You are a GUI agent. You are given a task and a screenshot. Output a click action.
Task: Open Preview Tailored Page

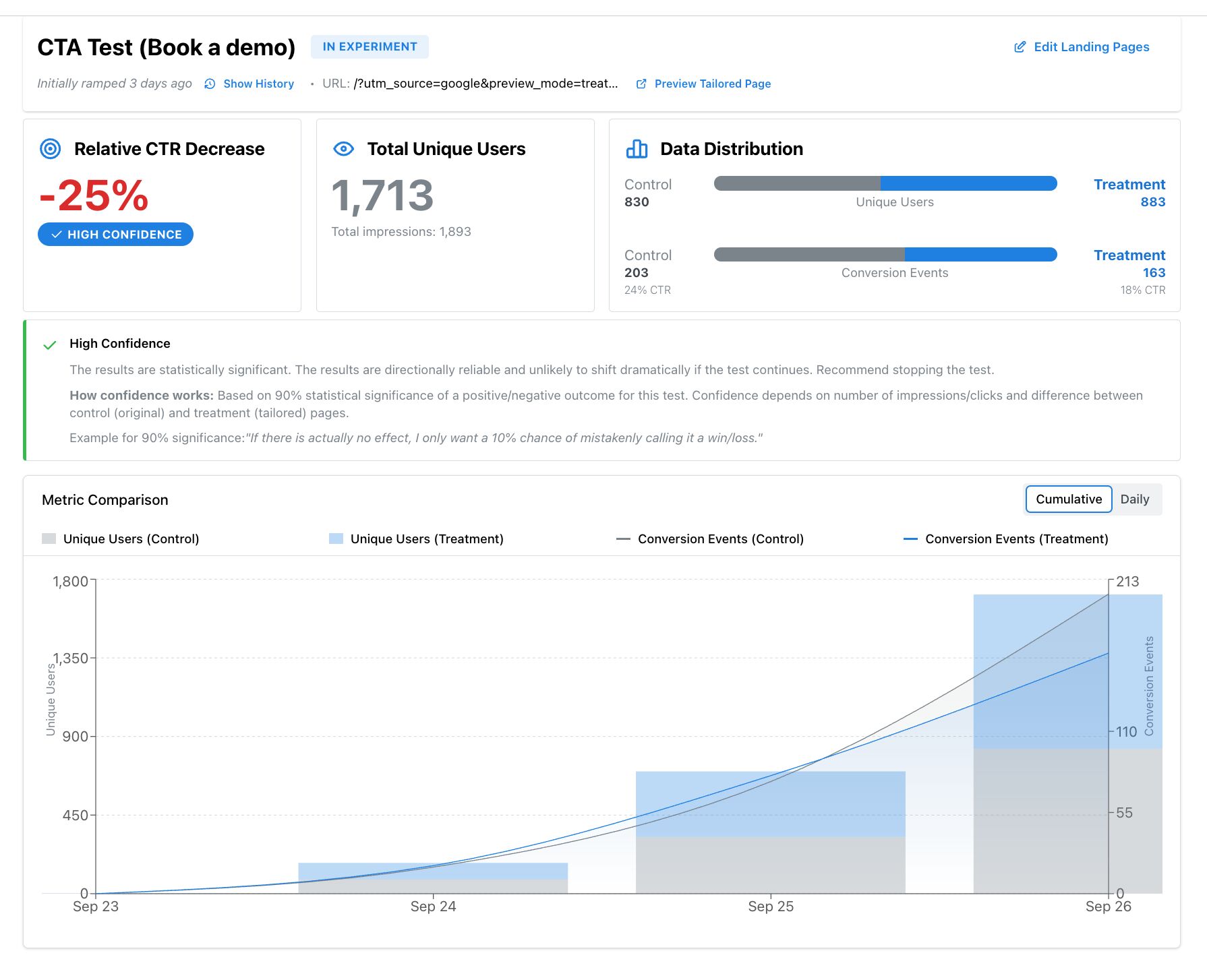click(x=712, y=84)
